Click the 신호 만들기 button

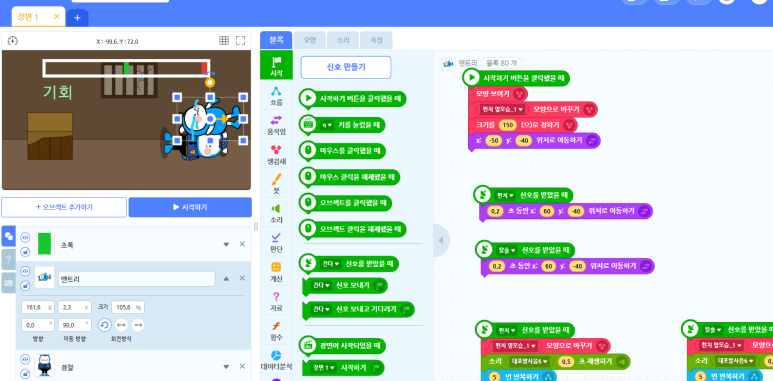[346, 67]
